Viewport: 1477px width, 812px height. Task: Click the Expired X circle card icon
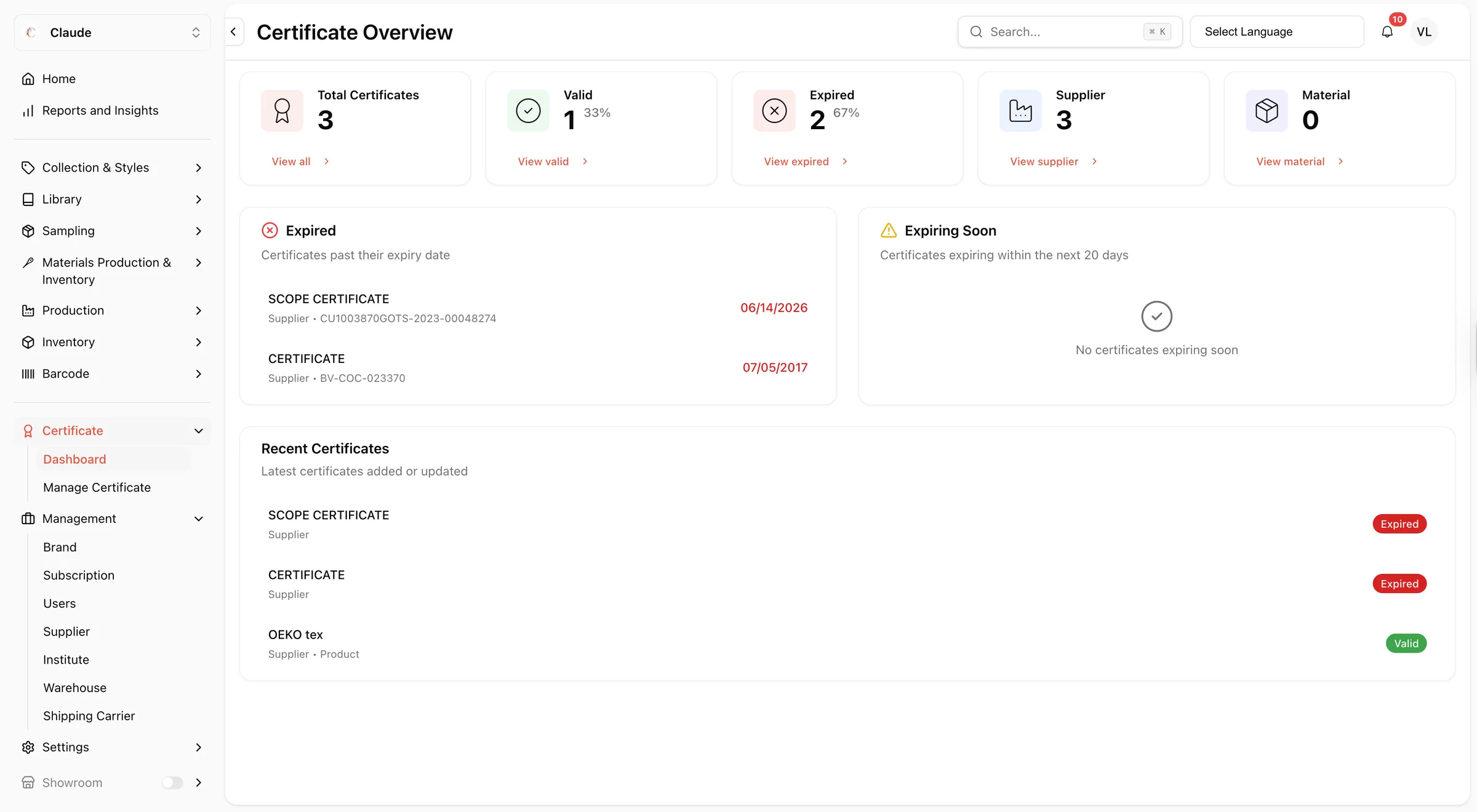774,111
